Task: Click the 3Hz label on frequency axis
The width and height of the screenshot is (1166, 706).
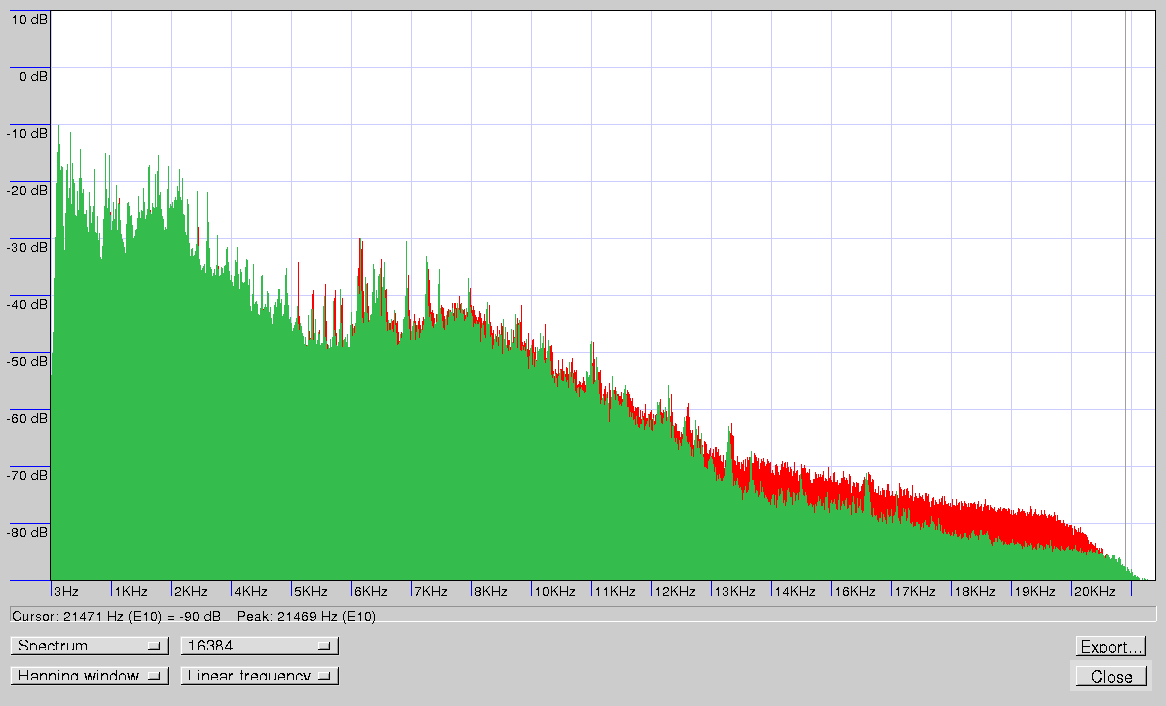Action: point(66,592)
